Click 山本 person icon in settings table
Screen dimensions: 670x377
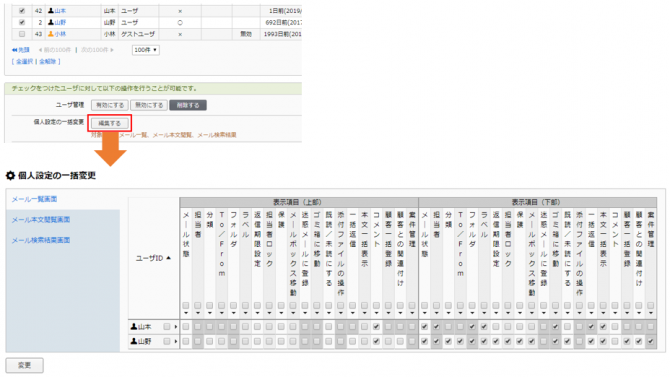(x=134, y=327)
